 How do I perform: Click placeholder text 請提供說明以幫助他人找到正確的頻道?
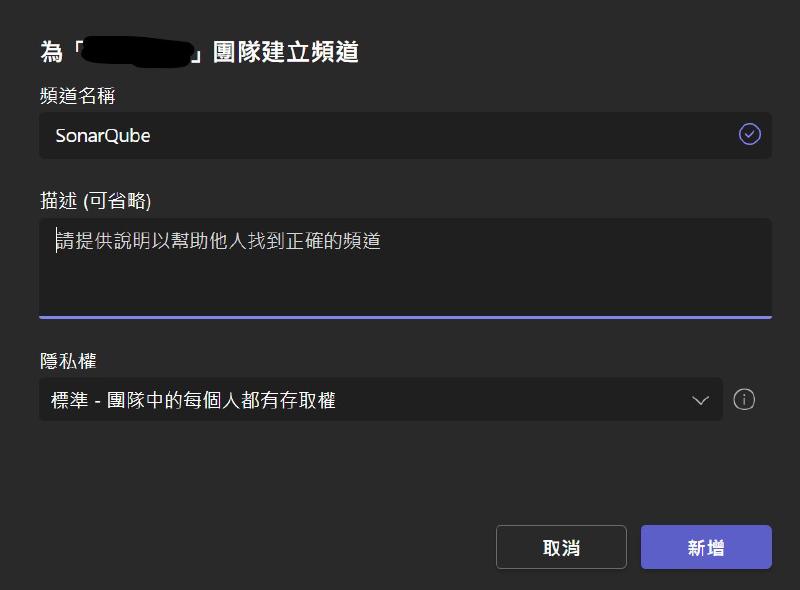coord(218,241)
